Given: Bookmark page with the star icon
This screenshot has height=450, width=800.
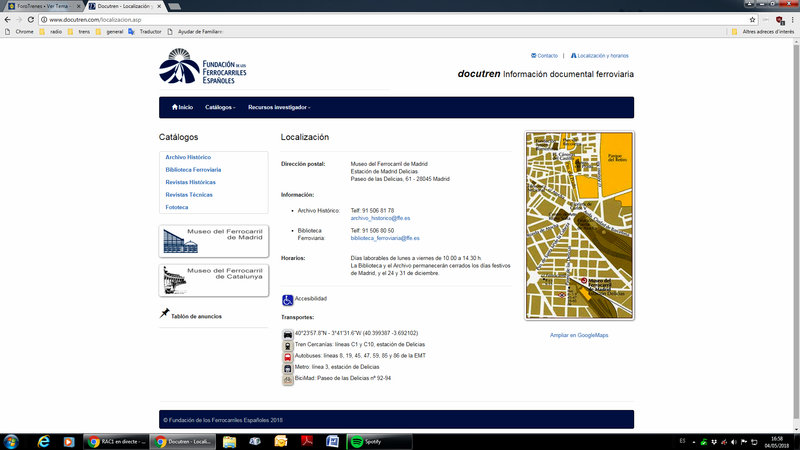Looking at the screenshot, I should tap(753, 19).
